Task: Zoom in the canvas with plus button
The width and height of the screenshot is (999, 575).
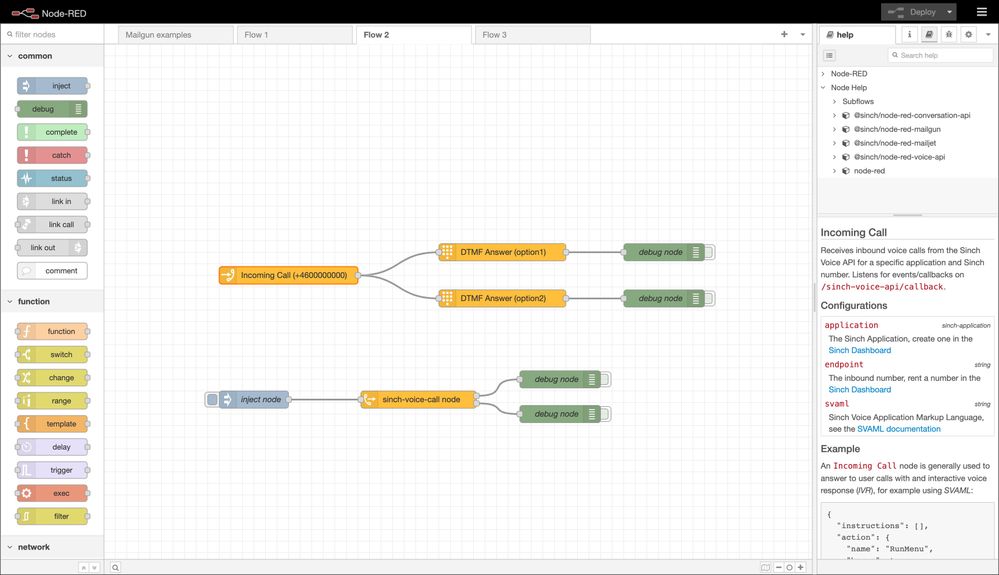Action: (800, 567)
